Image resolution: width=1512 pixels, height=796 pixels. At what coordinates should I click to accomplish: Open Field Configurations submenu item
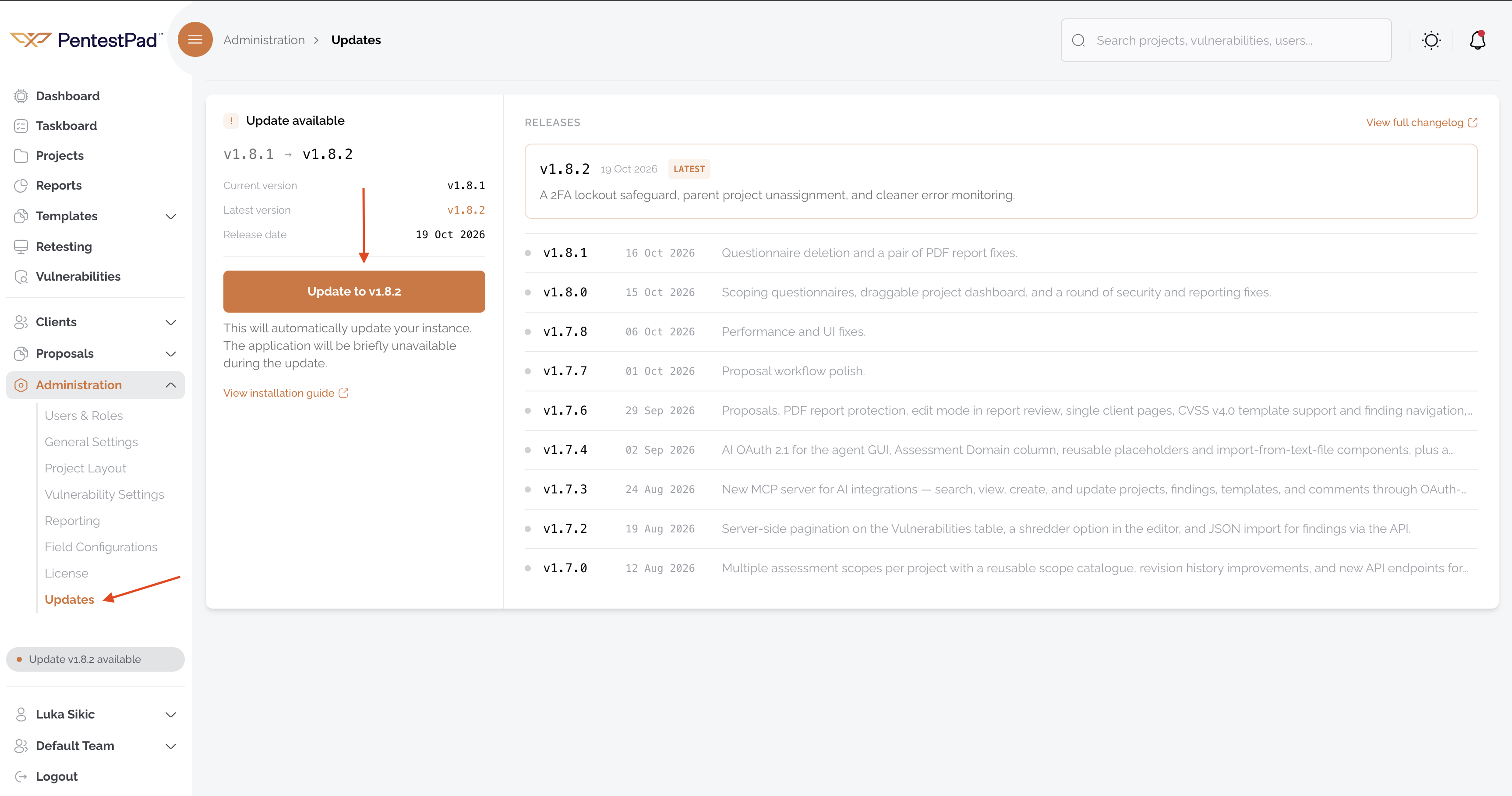coord(101,547)
